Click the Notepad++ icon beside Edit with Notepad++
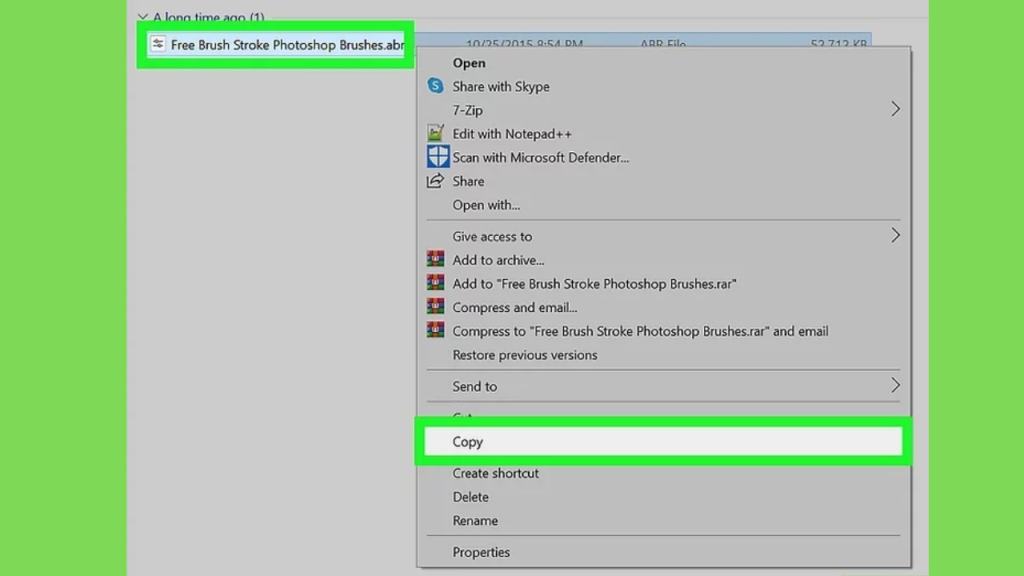Image resolution: width=1024 pixels, height=576 pixels. coord(435,133)
